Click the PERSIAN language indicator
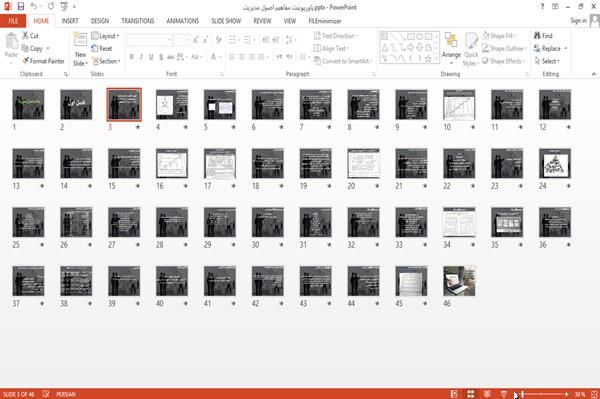 (66, 394)
